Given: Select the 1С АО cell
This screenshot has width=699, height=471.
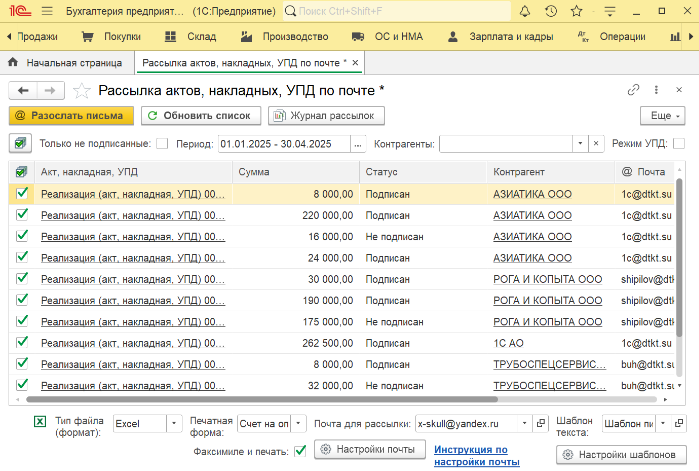Looking at the screenshot, I should tap(551, 343).
